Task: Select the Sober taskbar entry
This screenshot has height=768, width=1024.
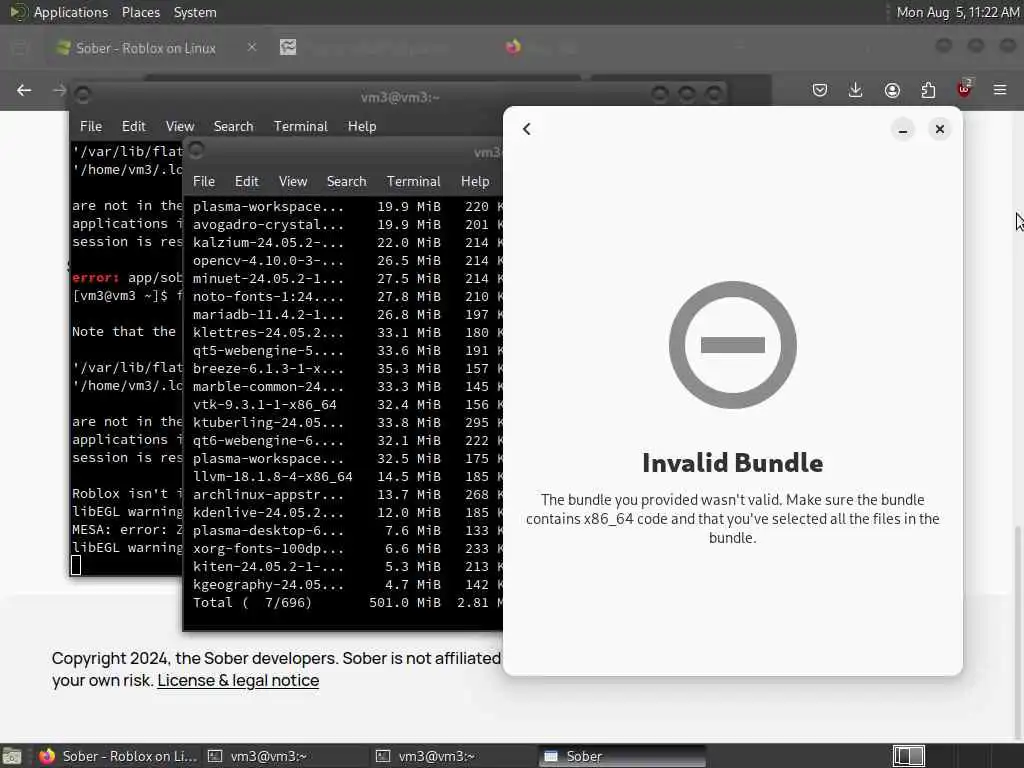Action: [x=622, y=756]
